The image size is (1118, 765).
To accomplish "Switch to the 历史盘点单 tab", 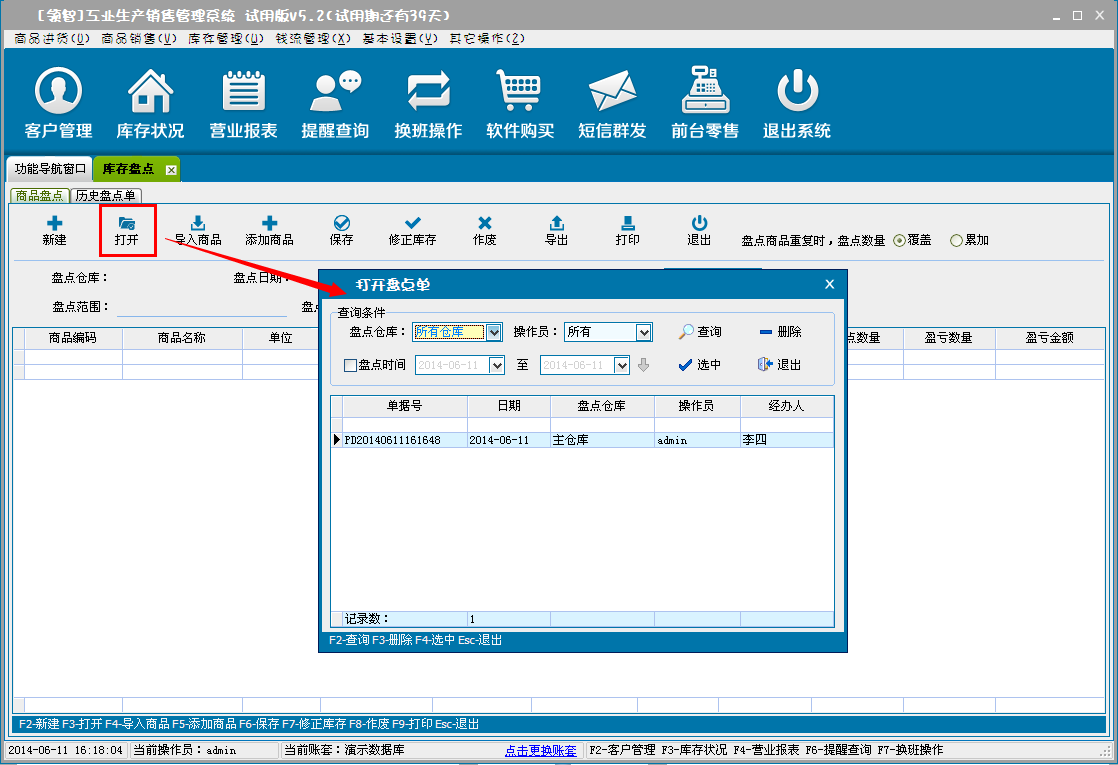I will tap(107, 195).
